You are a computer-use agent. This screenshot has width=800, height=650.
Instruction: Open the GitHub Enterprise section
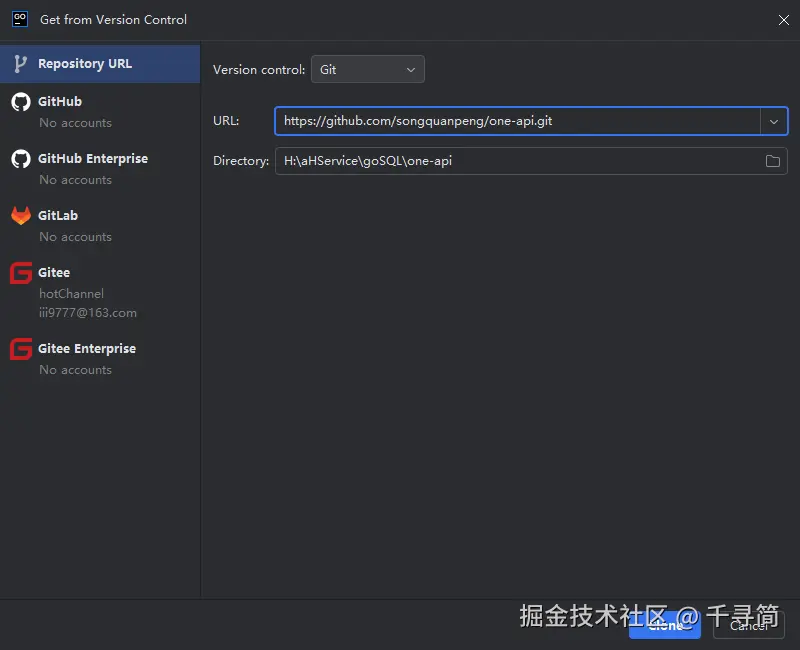coord(100,169)
